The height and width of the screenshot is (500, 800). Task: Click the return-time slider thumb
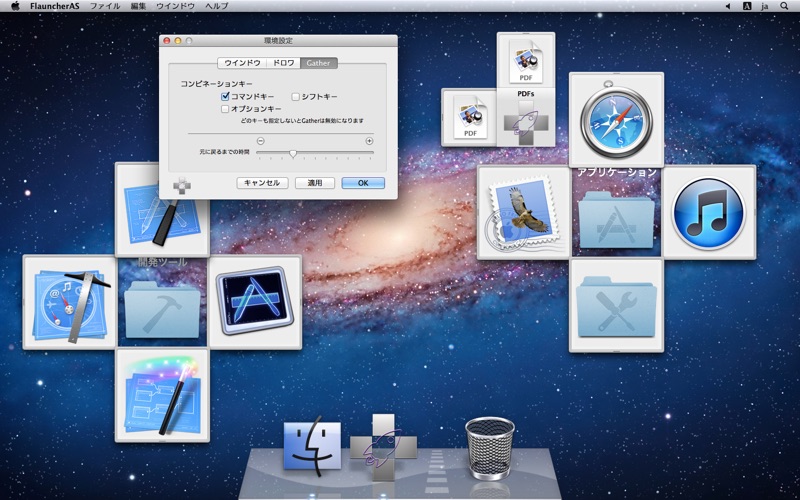point(293,153)
